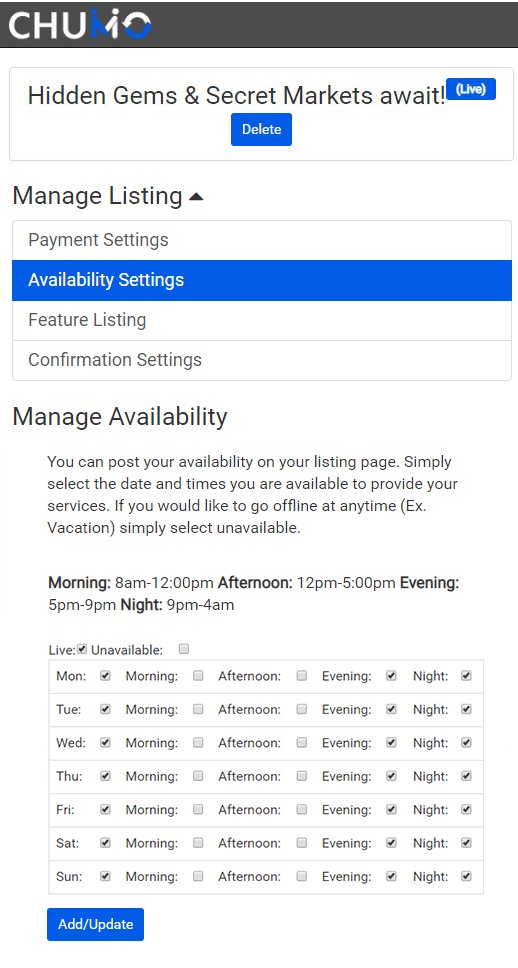Disable Evening for Thursday

coord(391,776)
